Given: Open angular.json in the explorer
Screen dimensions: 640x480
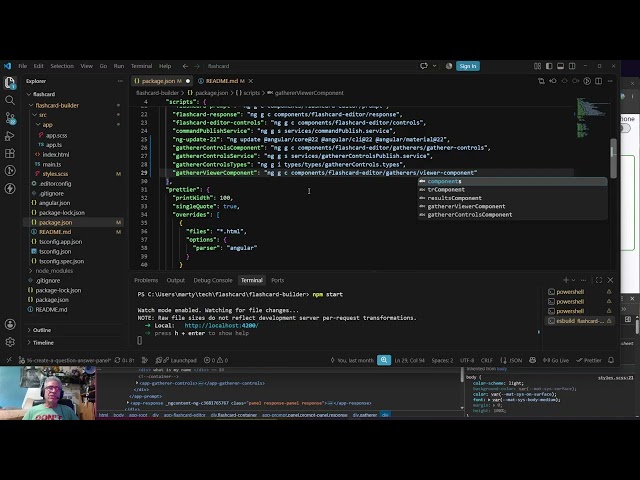Looking at the screenshot, I should [x=54, y=203].
